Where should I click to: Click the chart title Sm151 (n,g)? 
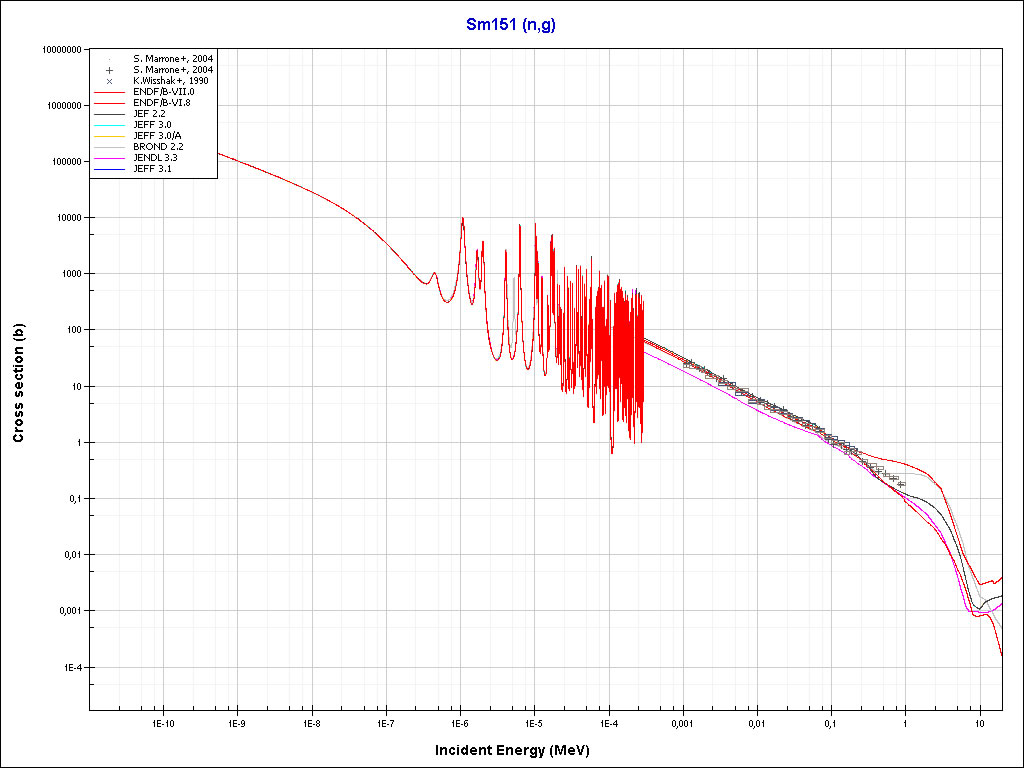[511, 25]
